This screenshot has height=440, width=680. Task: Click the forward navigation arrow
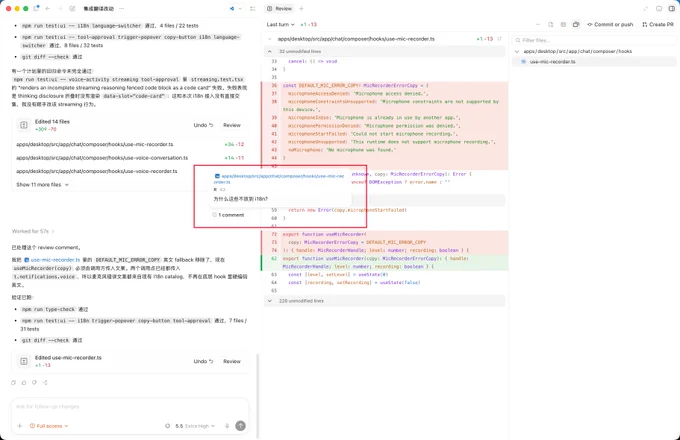(60, 8)
